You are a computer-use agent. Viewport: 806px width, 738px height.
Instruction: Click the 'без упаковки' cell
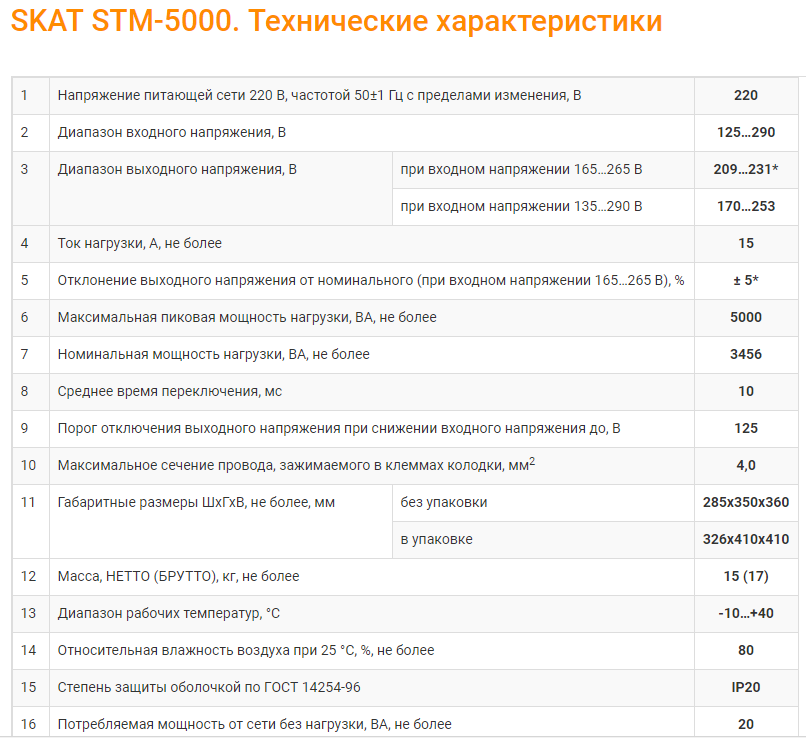[x=444, y=502]
